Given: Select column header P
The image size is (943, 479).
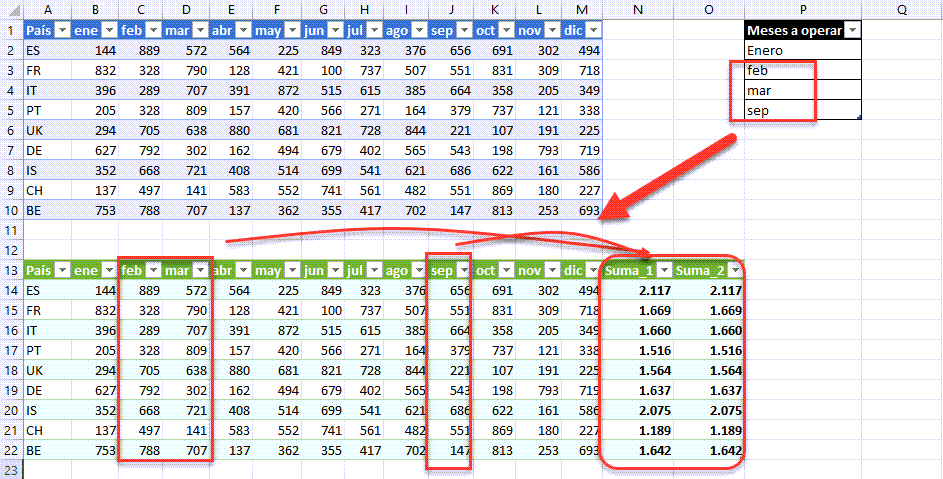Looking at the screenshot, I should (x=803, y=9).
